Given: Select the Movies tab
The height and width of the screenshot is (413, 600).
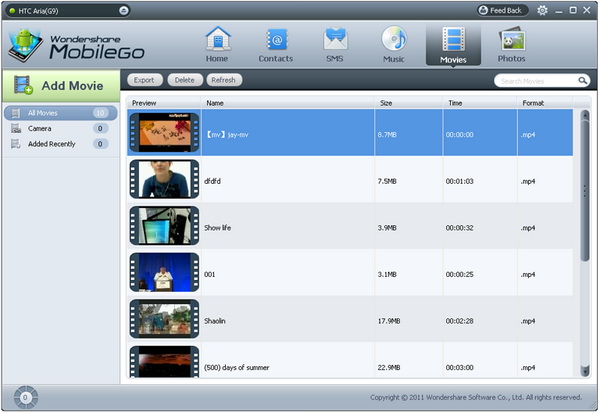Looking at the screenshot, I should (x=453, y=45).
